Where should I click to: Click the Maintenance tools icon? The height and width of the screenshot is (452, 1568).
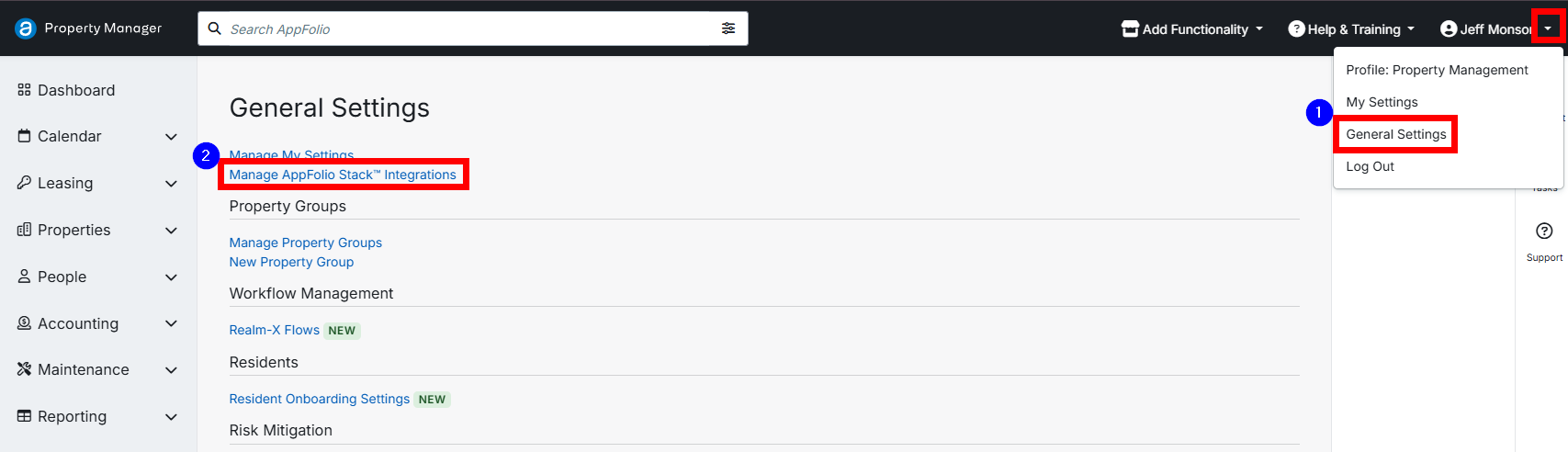(x=25, y=369)
